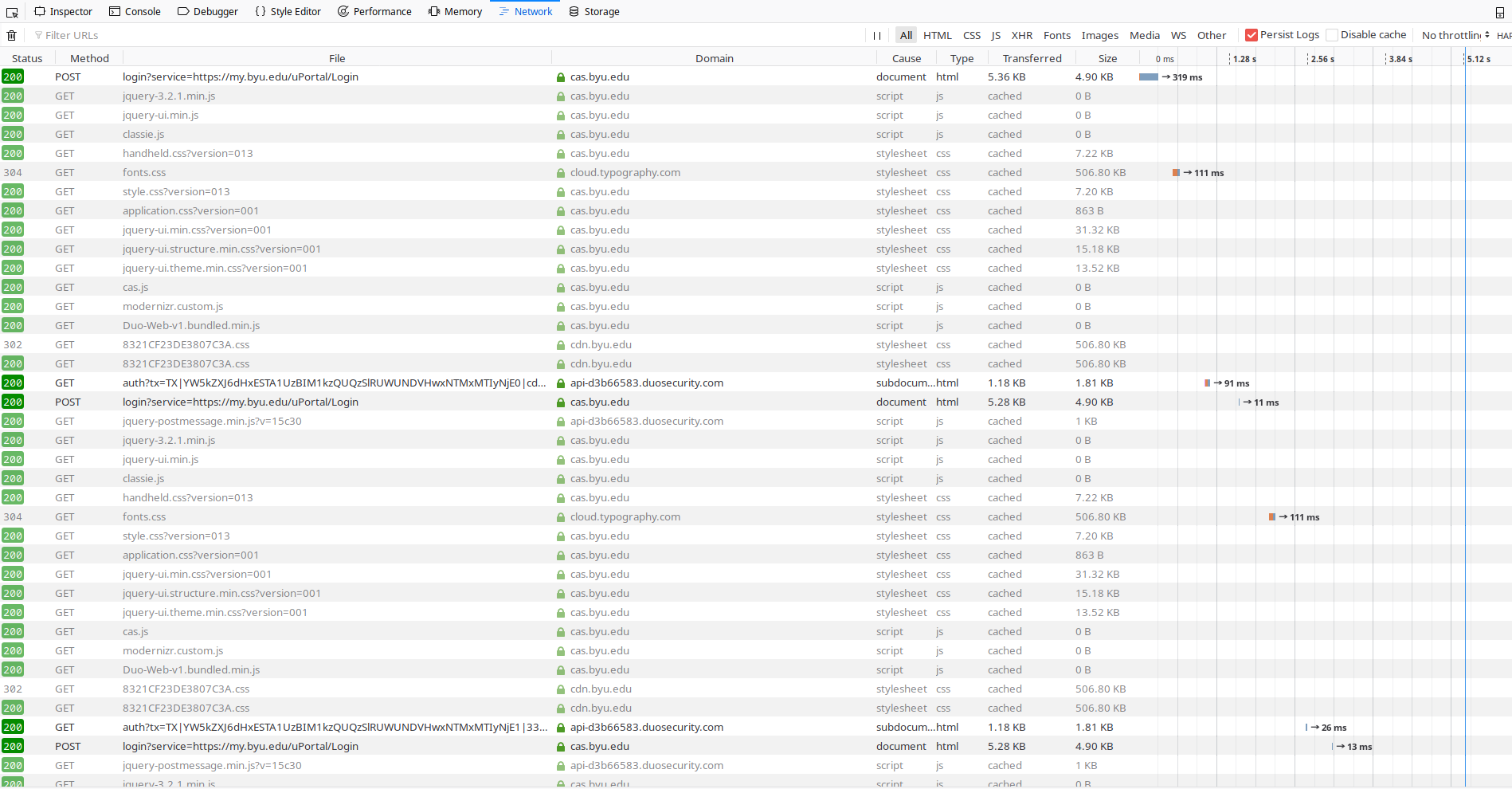Viewport: 1512px width, 789px height.
Task: Click the Style Editor braces icon
Action: (260, 10)
